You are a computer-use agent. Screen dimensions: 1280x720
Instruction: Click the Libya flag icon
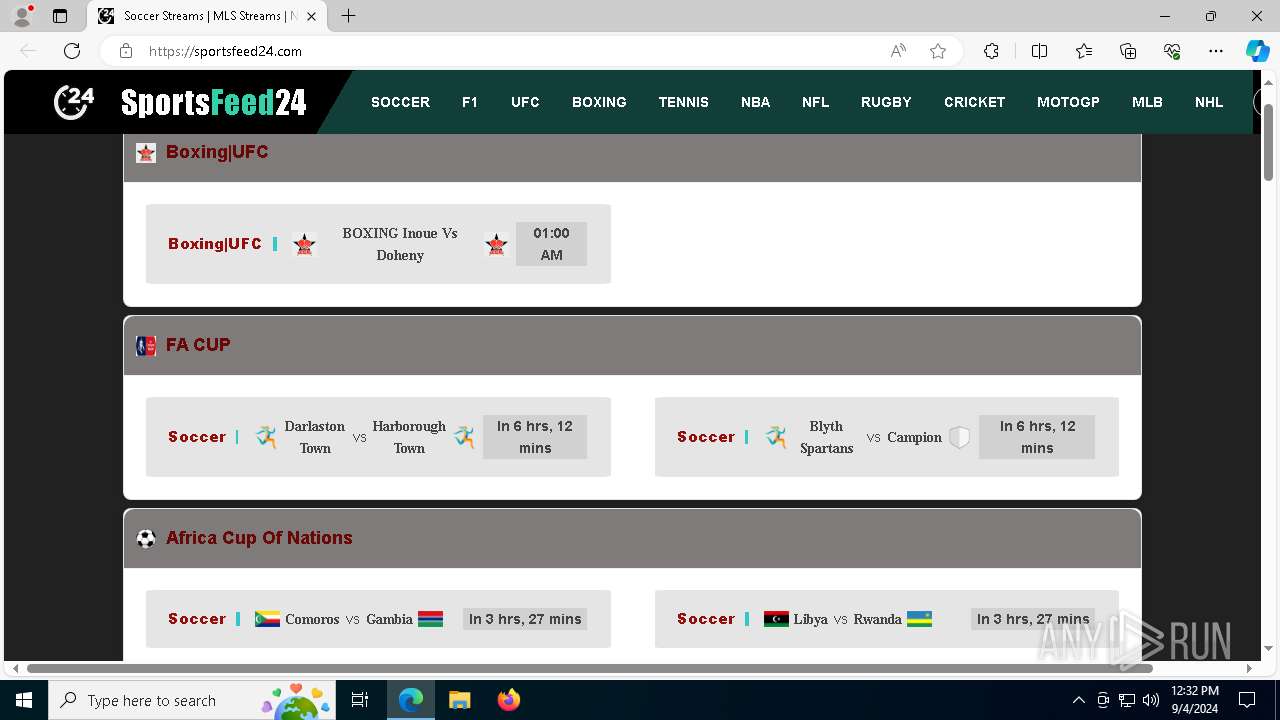pyautogui.click(x=776, y=619)
